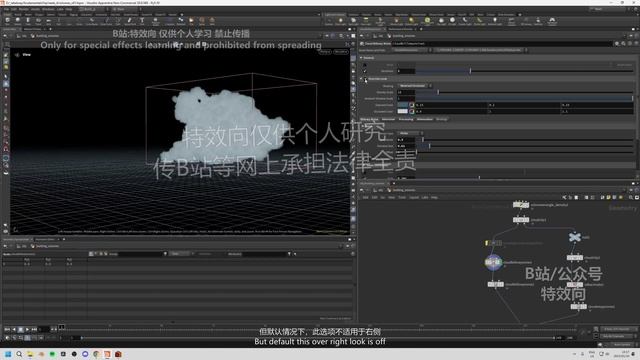640x360 pixels.
Task: Open the Shading mode dropdown
Action: pos(415,86)
